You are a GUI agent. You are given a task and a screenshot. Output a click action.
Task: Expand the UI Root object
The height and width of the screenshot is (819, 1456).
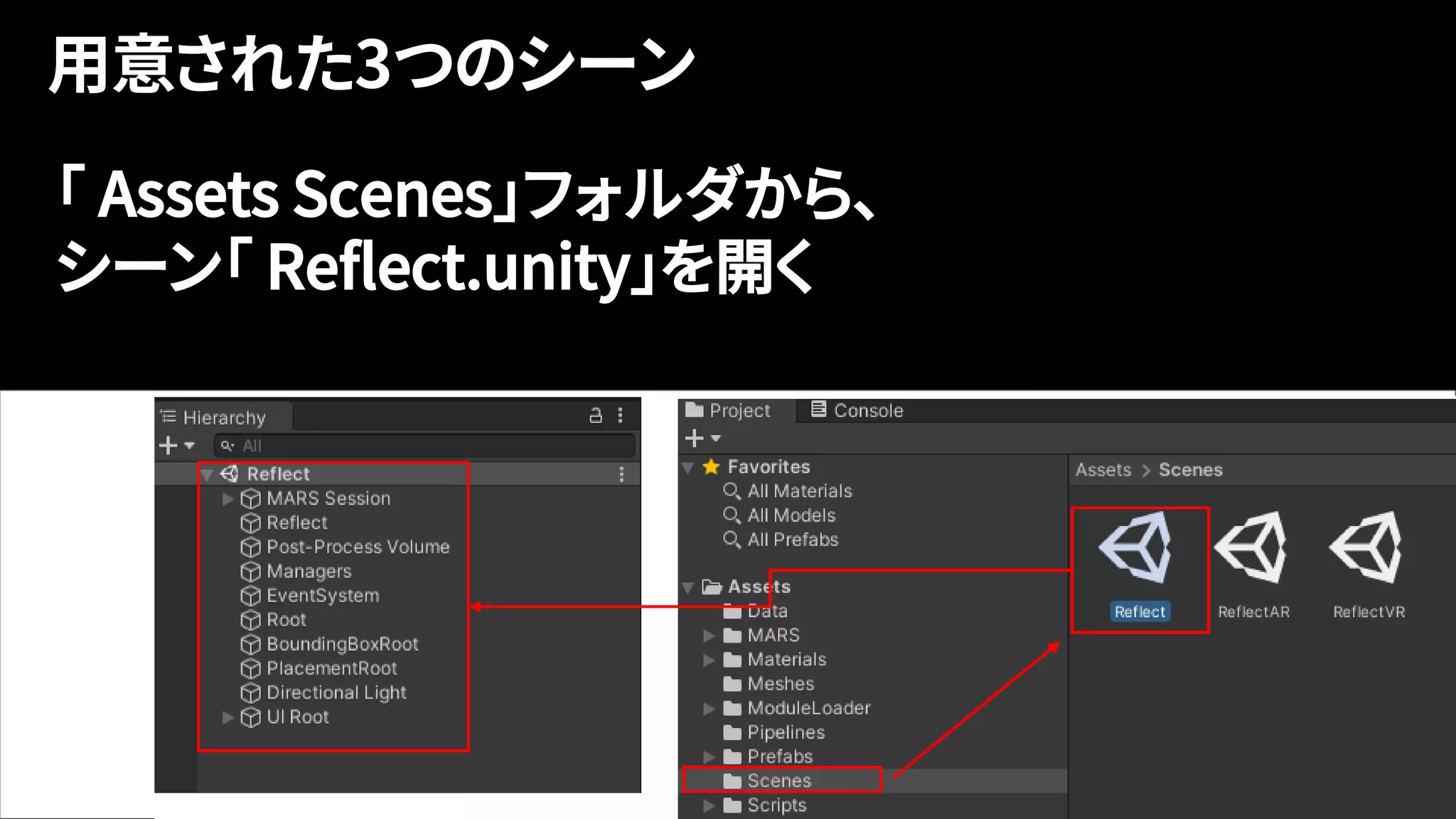[227, 718]
